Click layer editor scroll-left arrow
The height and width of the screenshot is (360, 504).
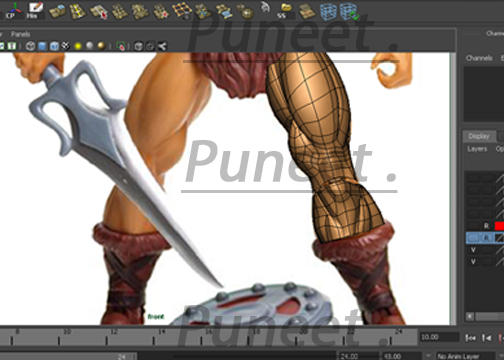470,316
